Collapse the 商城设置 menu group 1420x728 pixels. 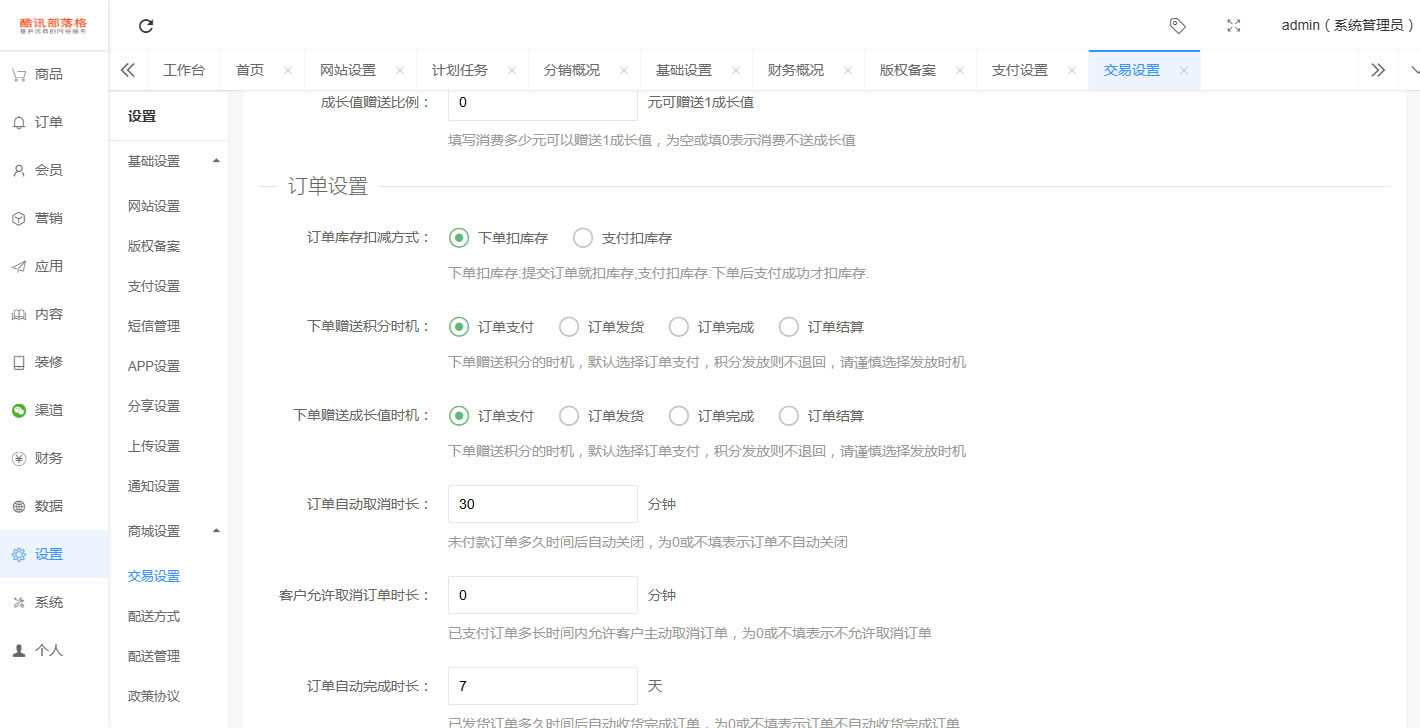216,530
